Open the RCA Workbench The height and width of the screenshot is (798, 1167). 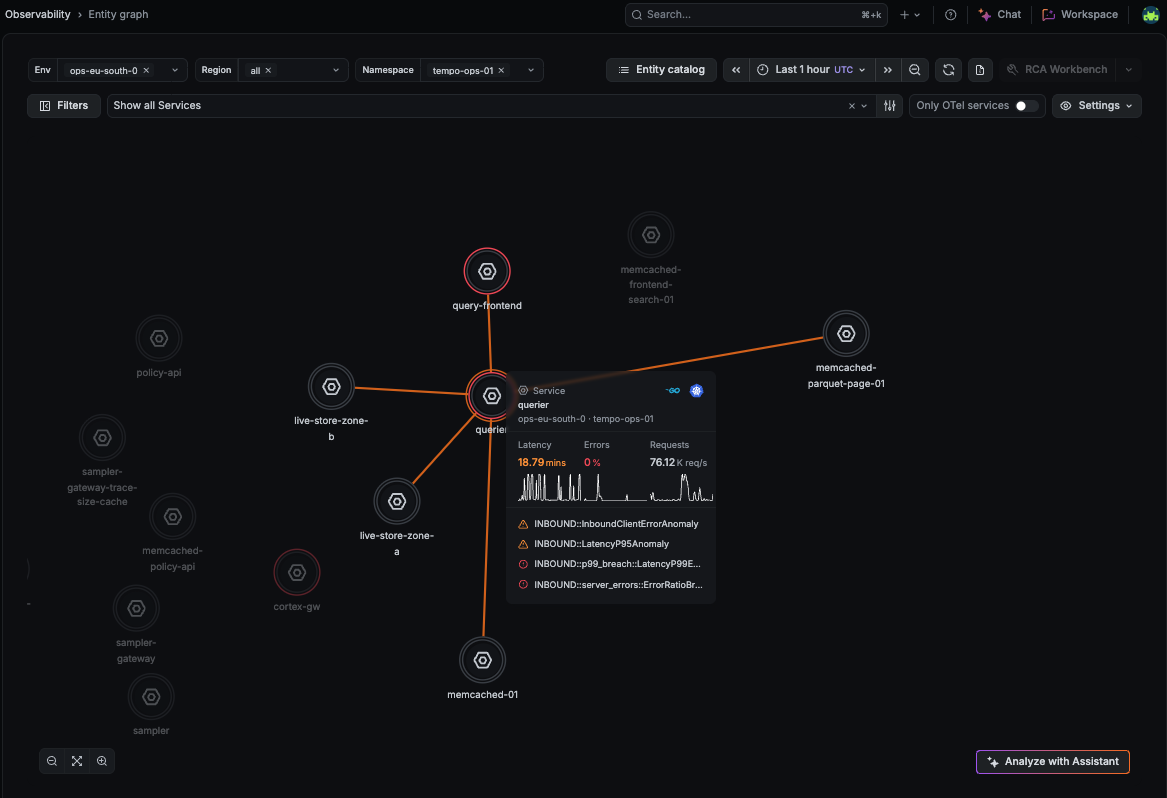coord(1057,70)
